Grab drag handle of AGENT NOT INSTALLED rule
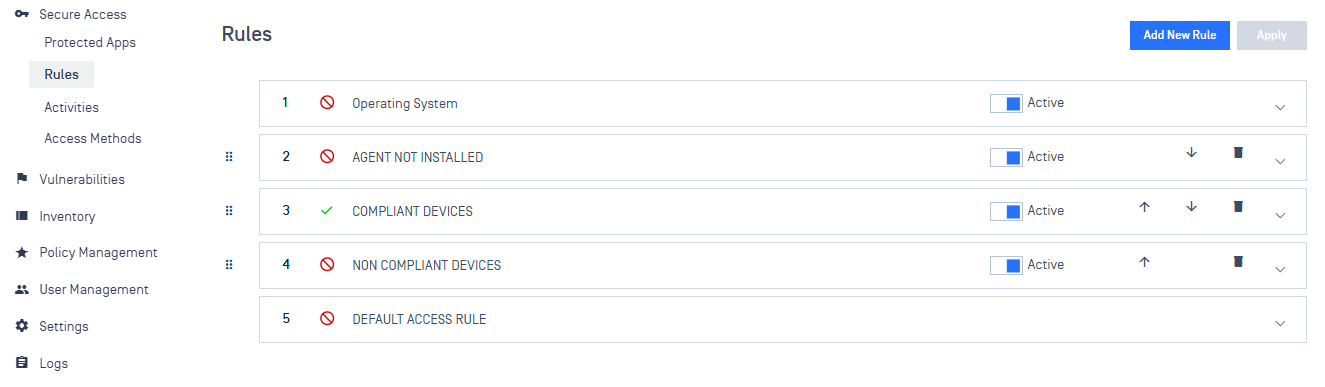This screenshot has width=1325, height=387. coord(228,157)
